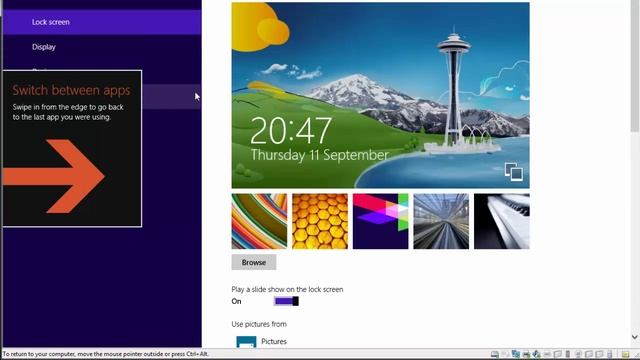
Task: Click the network adapter status bar icon
Action: (x=516, y=354)
